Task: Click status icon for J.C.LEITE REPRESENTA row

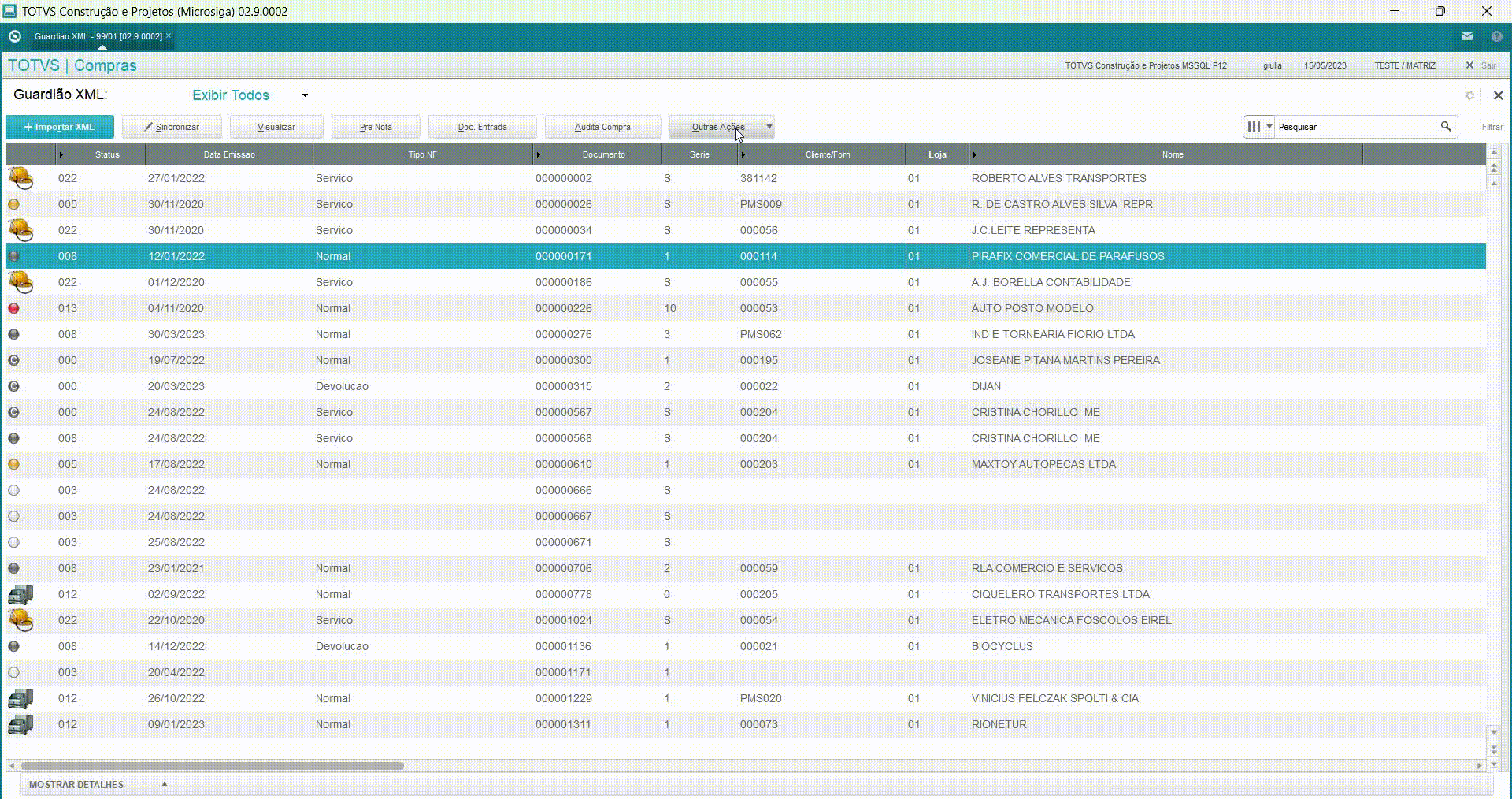Action: point(20,230)
